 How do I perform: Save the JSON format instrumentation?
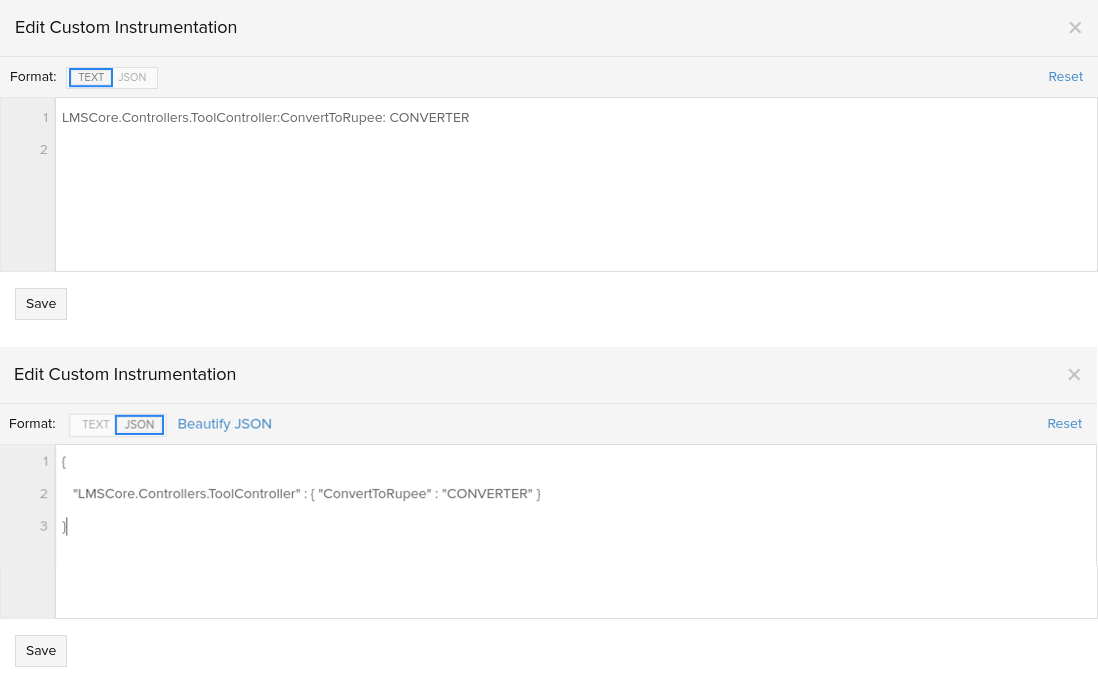coord(40,650)
